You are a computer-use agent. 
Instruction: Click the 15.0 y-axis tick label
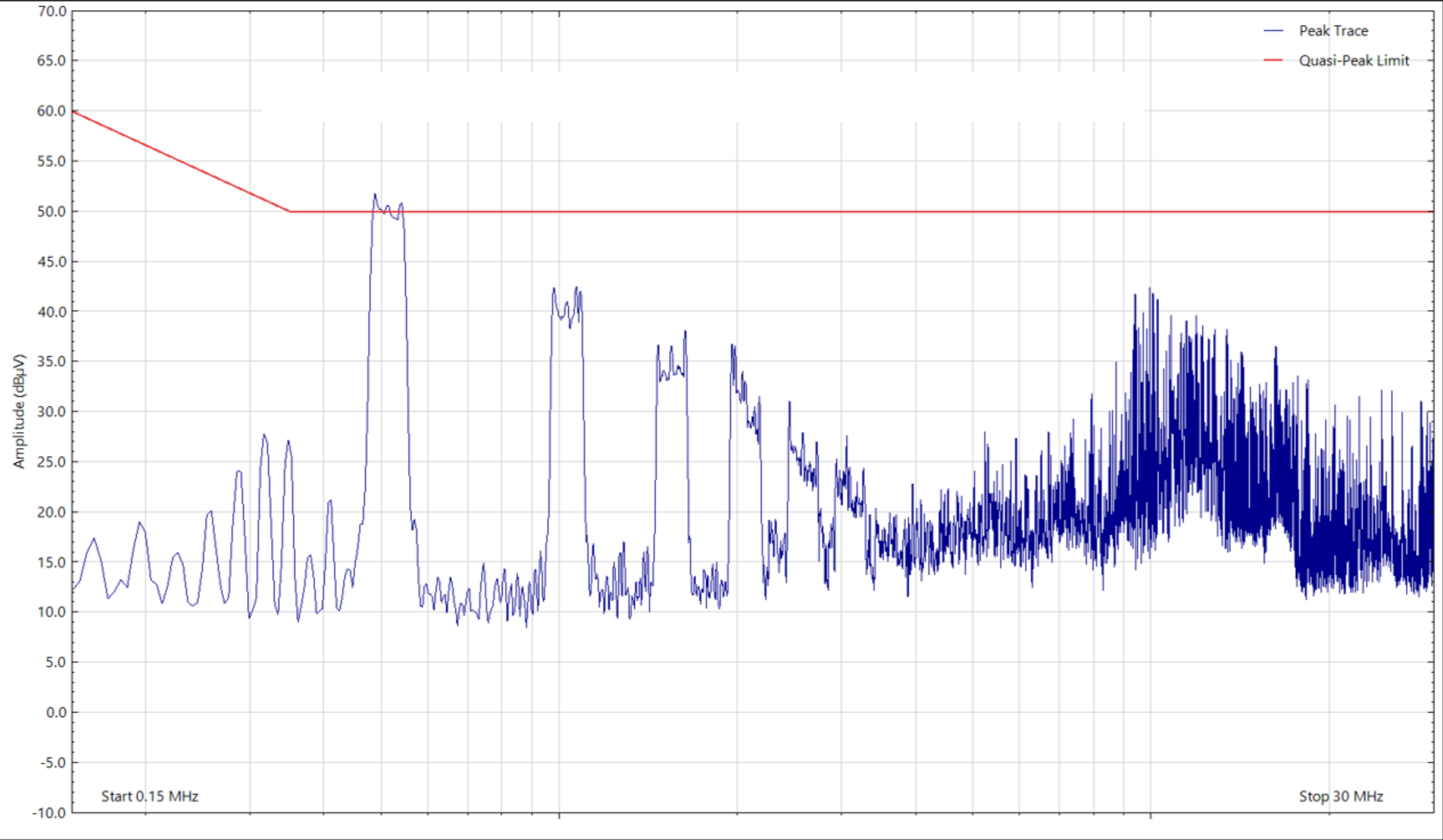click(52, 562)
